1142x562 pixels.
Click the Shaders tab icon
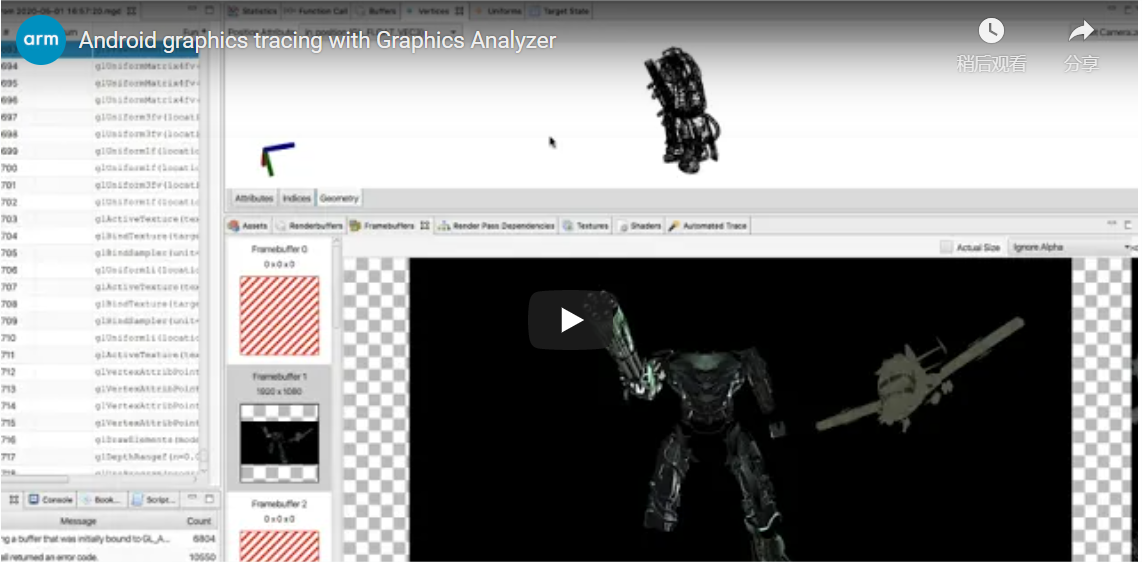(622, 226)
